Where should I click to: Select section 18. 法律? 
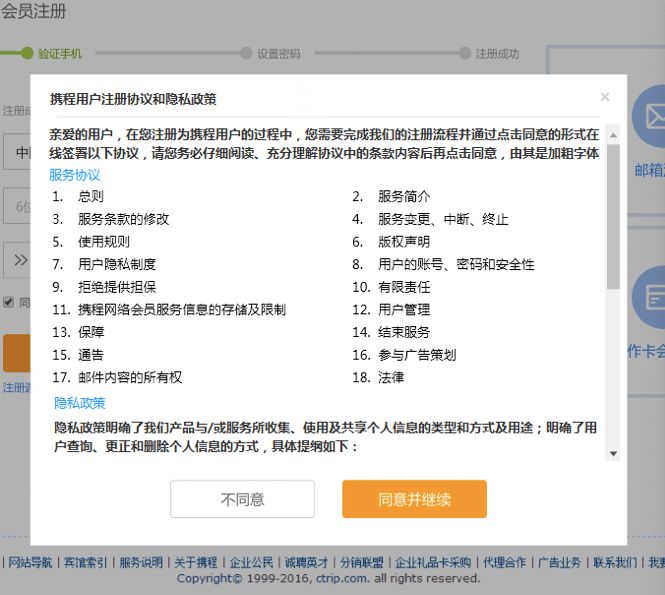click(x=378, y=377)
